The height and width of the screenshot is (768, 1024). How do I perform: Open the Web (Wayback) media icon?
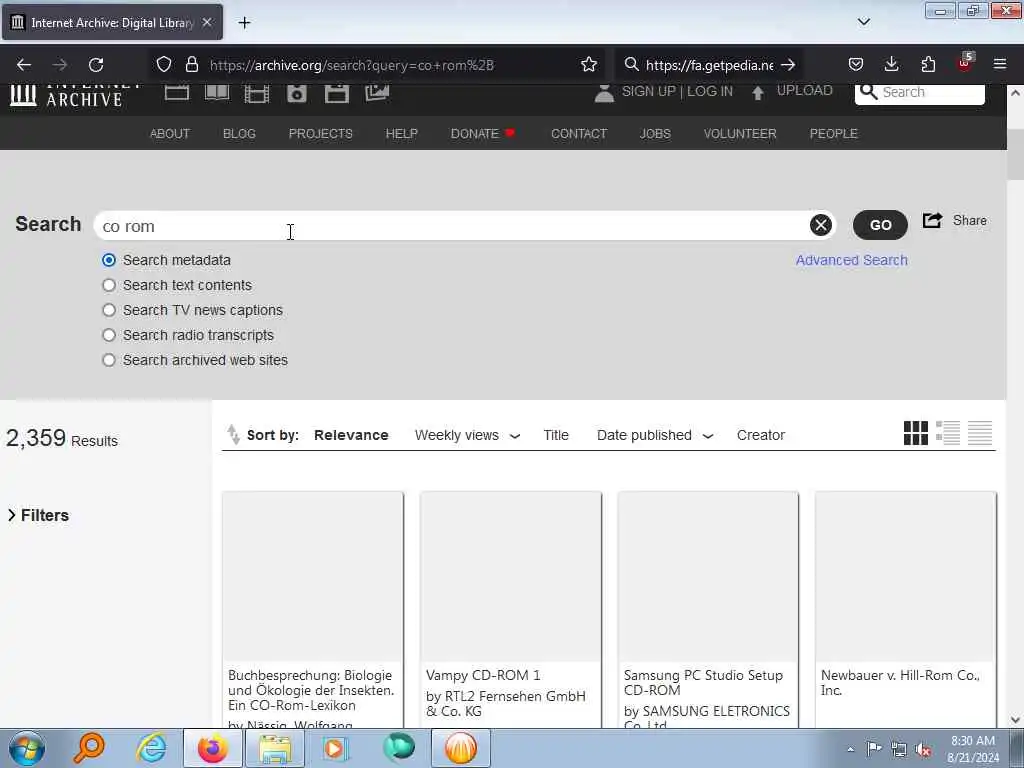pyautogui.click(x=176, y=93)
